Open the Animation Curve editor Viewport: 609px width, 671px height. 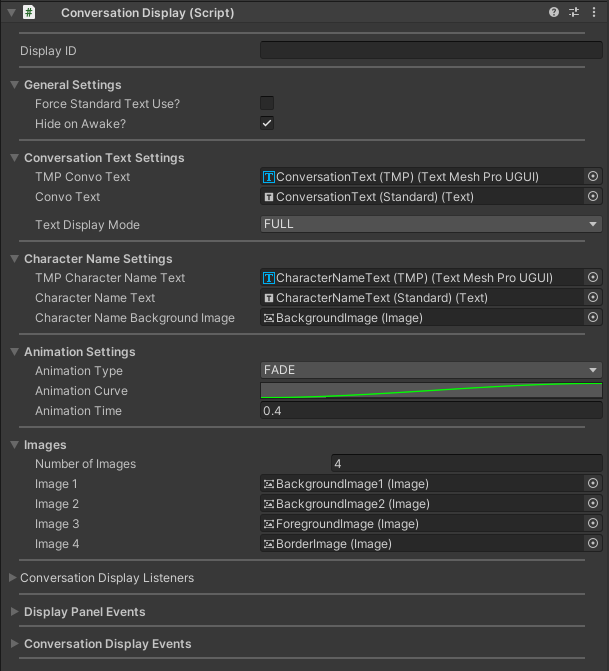431,390
